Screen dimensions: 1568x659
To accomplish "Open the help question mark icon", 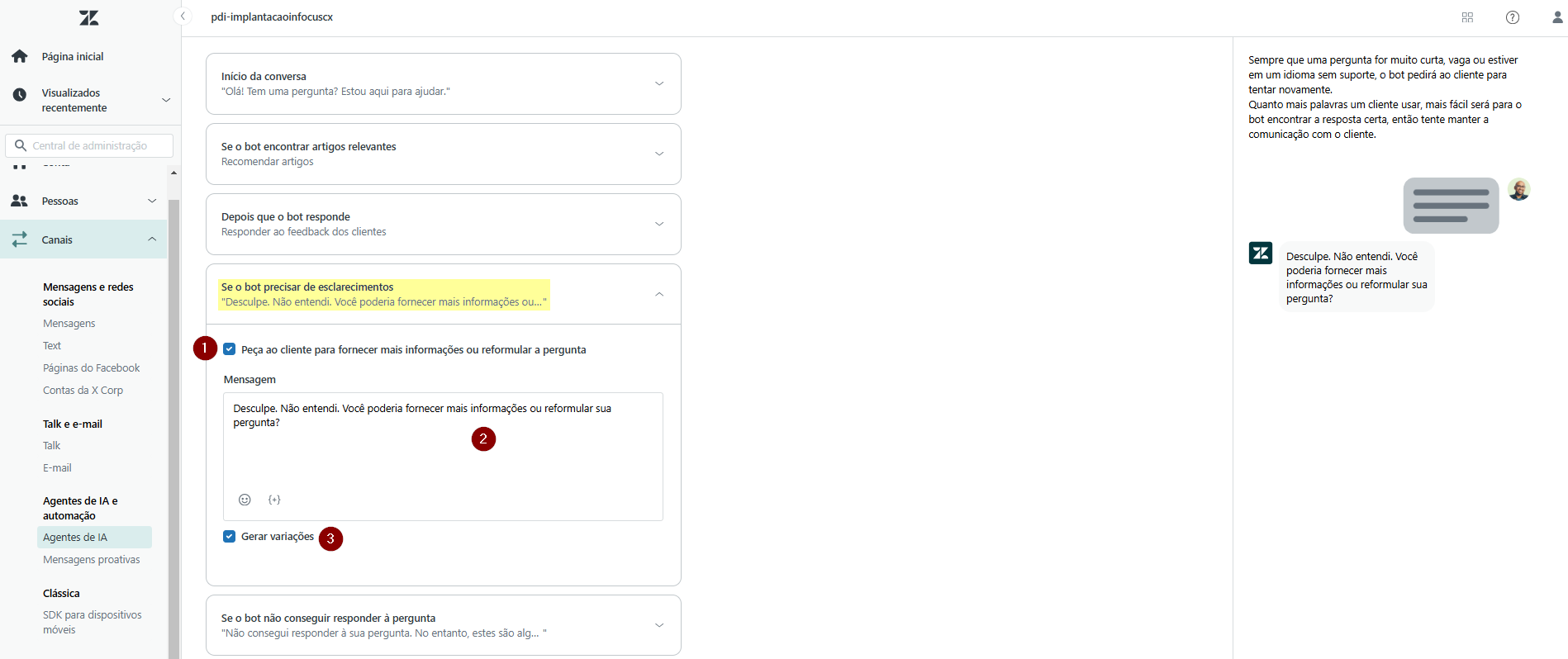I will pos(1512,17).
